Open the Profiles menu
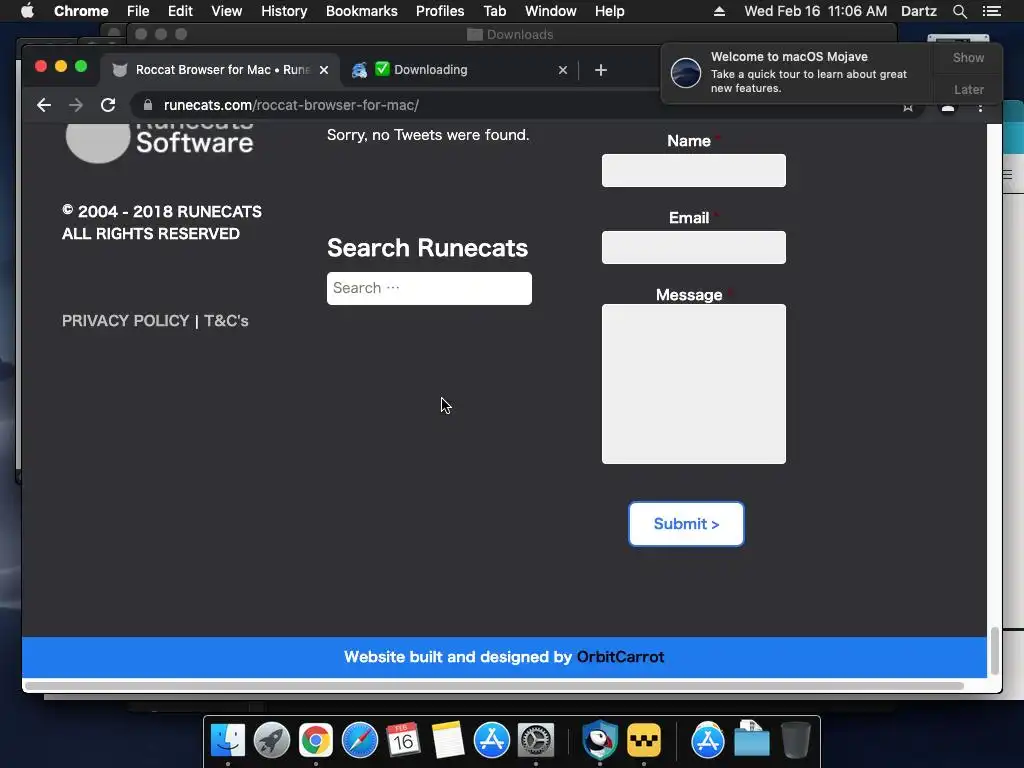 [440, 11]
